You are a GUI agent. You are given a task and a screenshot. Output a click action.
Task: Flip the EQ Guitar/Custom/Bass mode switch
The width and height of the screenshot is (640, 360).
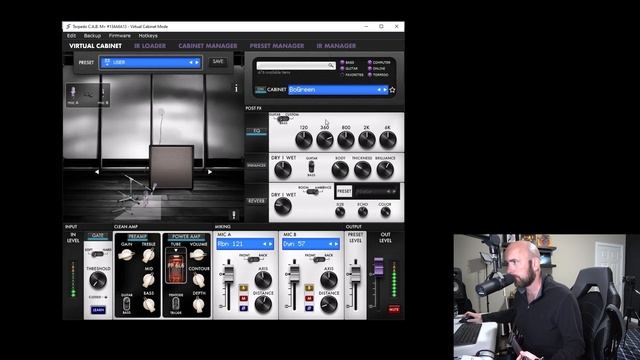coord(282,119)
